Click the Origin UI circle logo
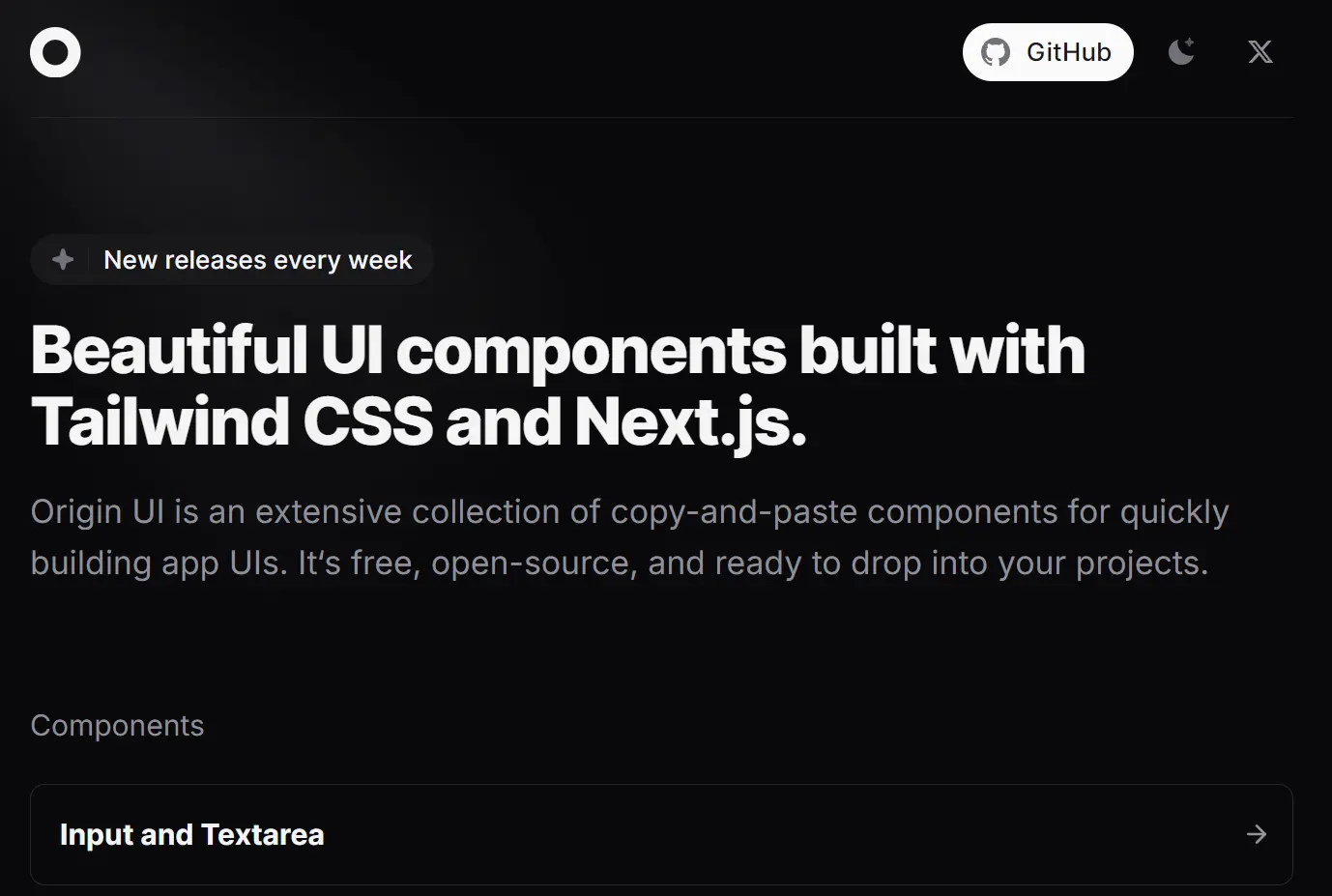 55,52
